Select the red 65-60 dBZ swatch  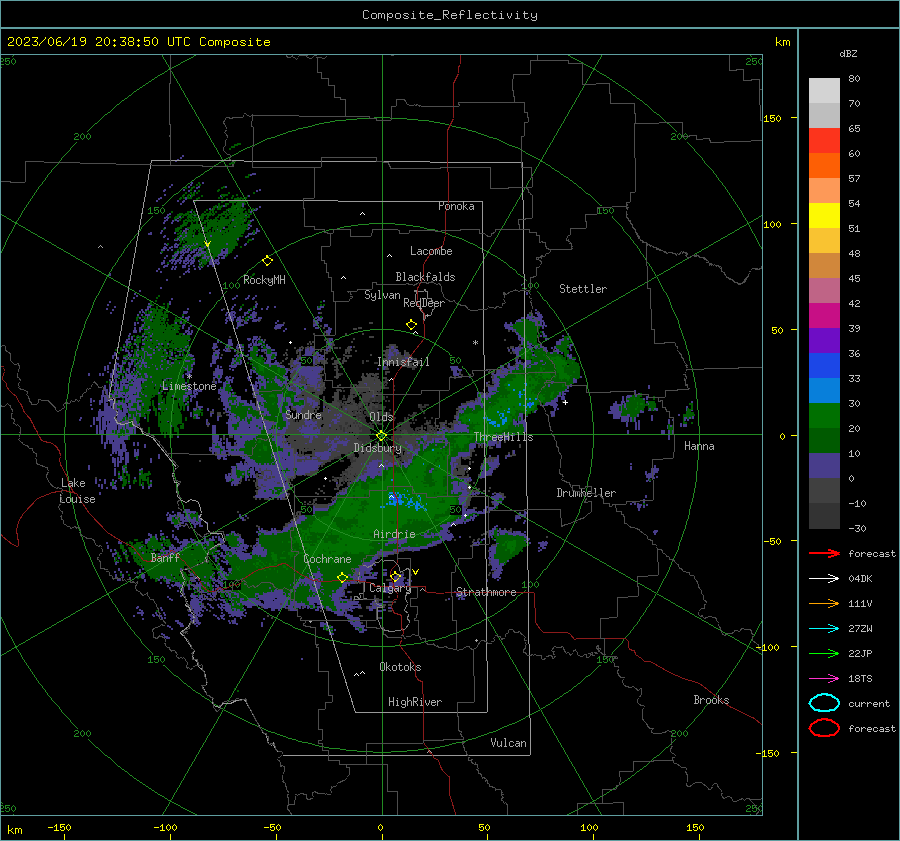(x=824, y=141)
